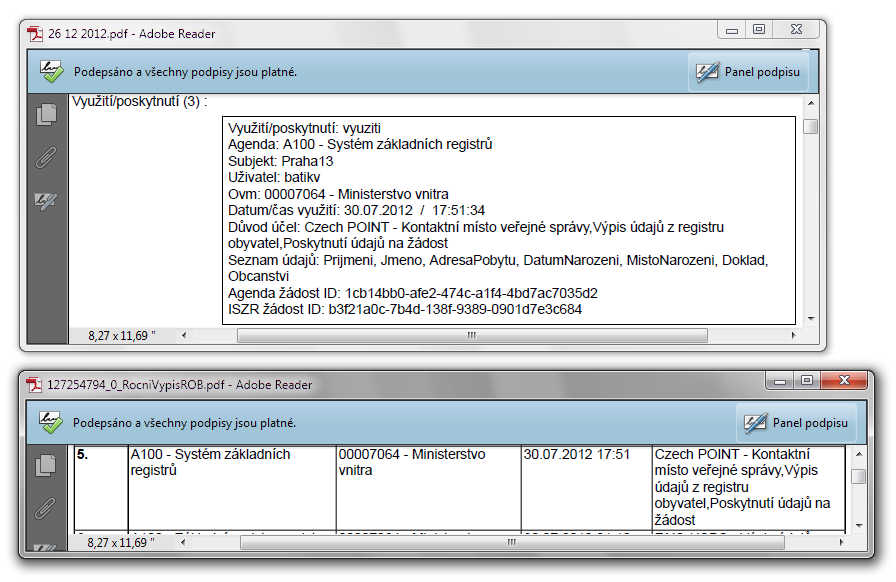This screenshot has height=582, width=896.
Task: Click the 'Využití/poskytnutí: vyuziti' line
Action: [x=304, y=128]
